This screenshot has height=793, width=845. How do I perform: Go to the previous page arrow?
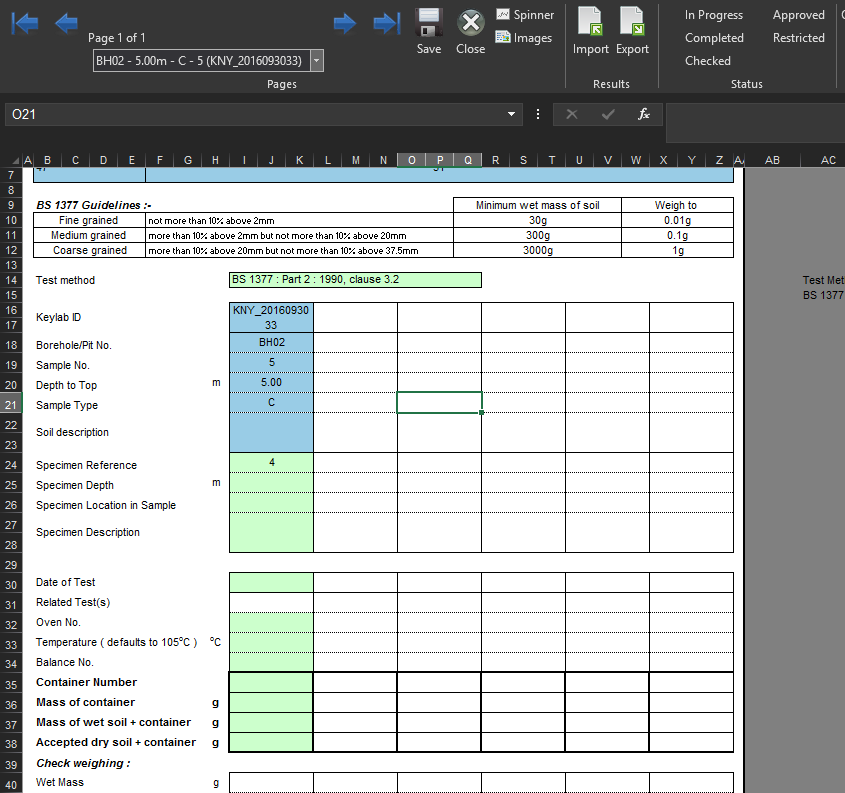pos(67,22)
